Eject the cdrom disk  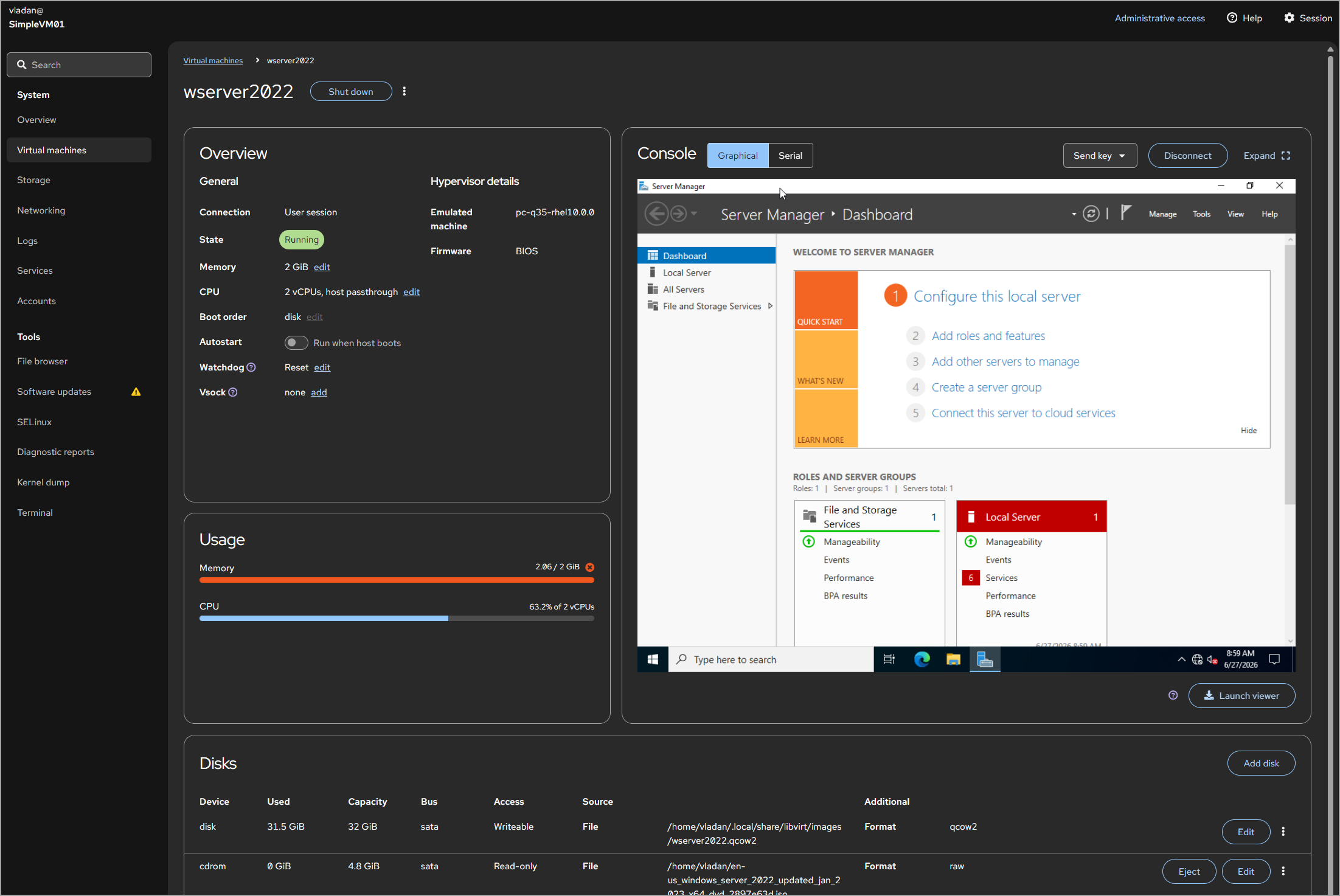tap(1189, 871)
